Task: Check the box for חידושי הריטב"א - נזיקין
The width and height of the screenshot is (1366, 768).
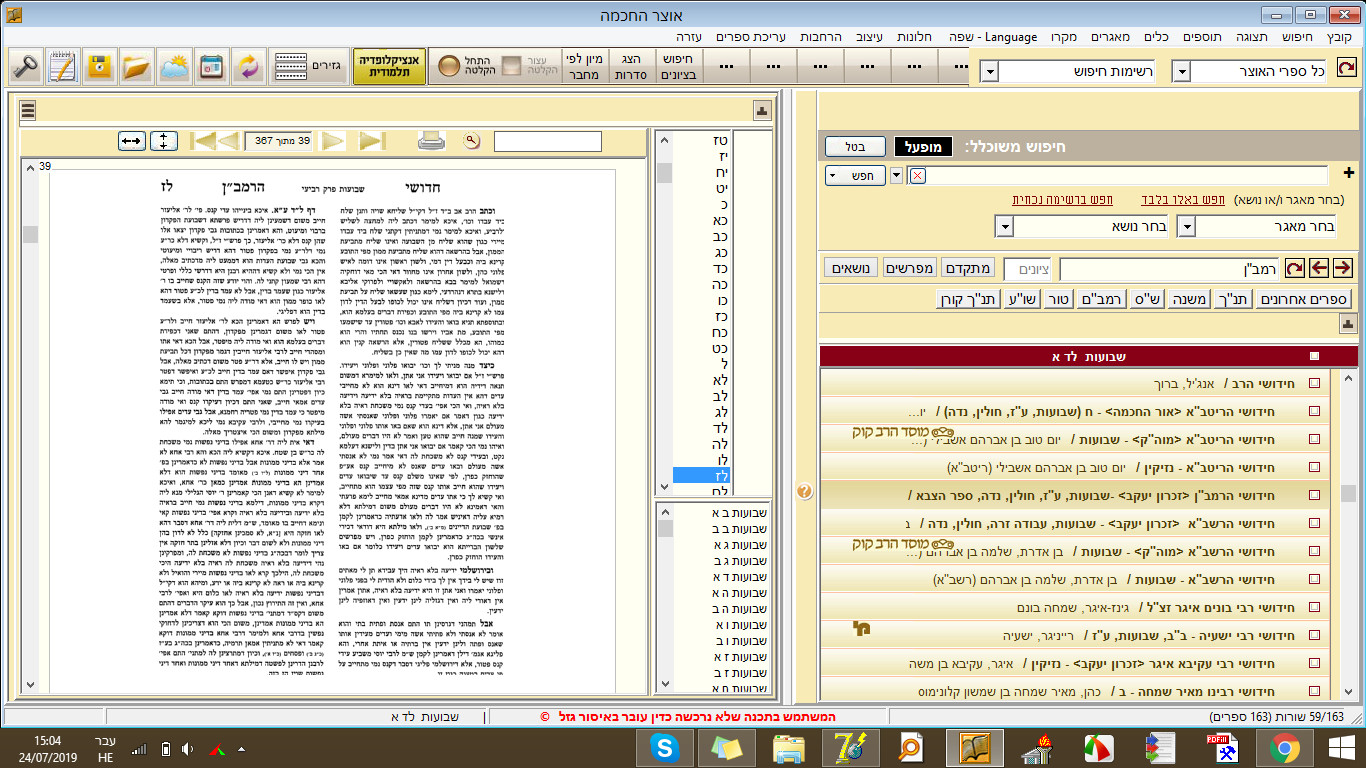Action: pyautogui.click(x=1315, y=467)
